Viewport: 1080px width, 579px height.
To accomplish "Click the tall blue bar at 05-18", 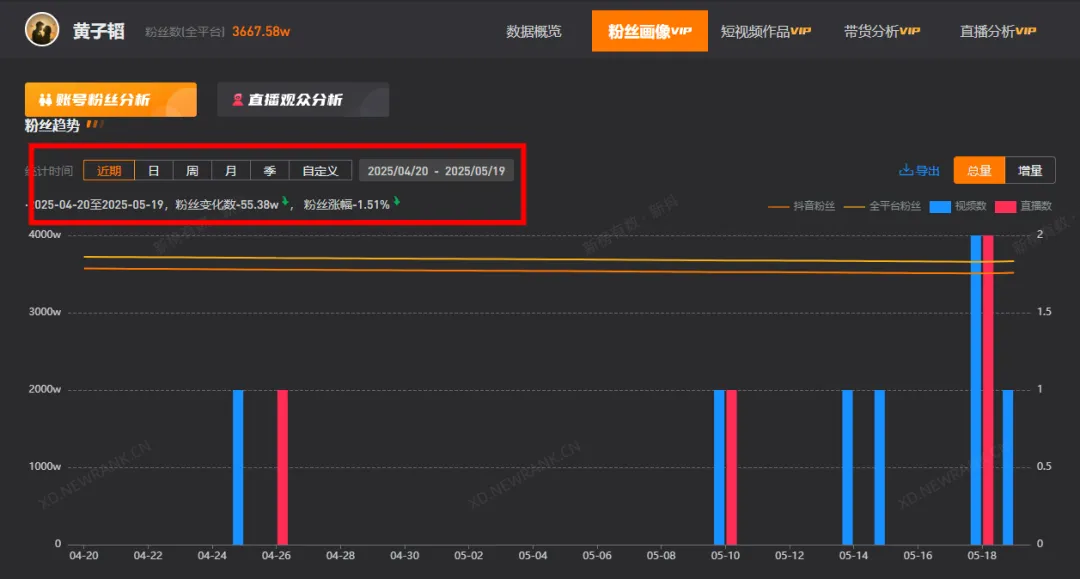I will tap(976, 390).
